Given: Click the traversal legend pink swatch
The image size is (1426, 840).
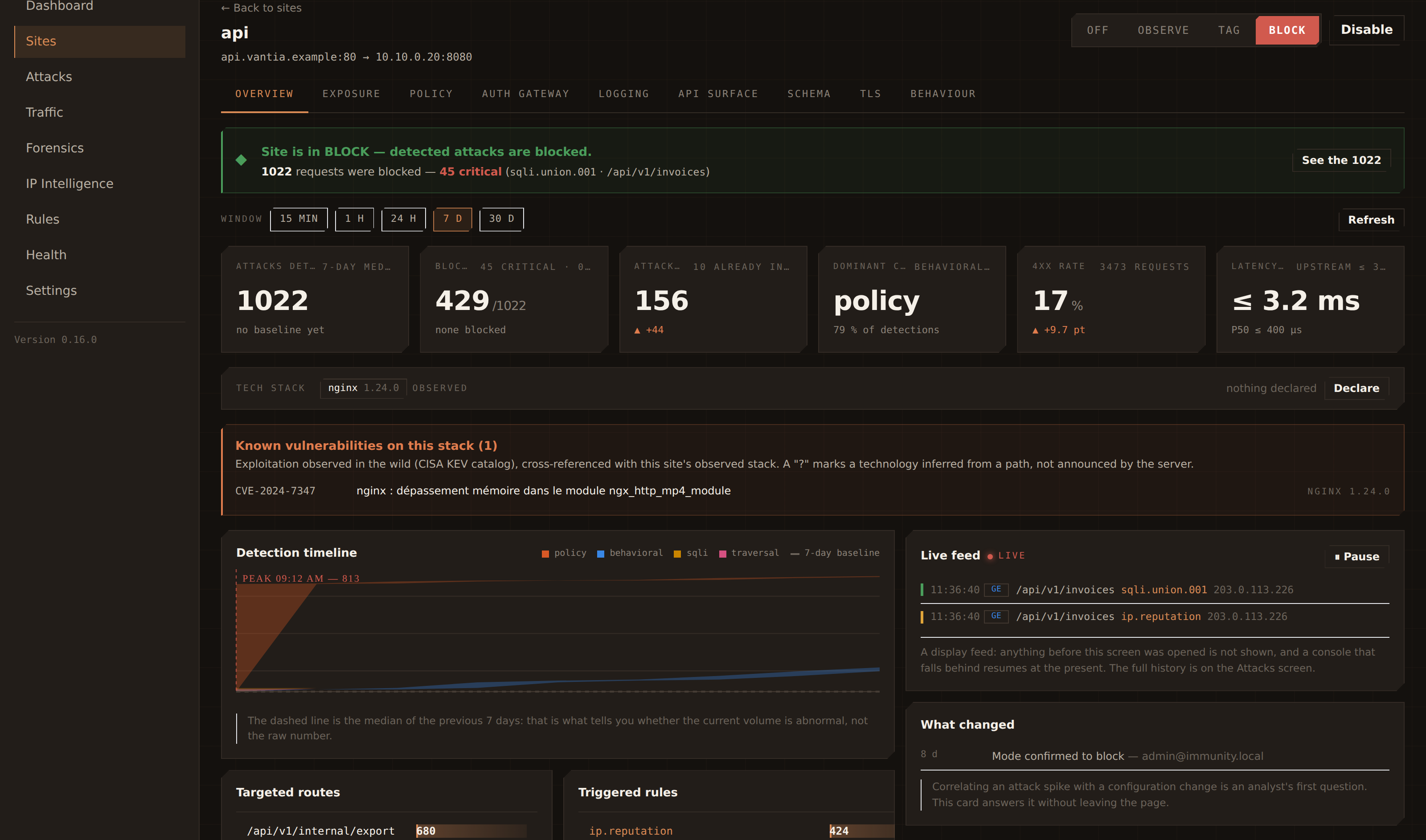Looking at the screenshot, I should (x=723, y=554).
